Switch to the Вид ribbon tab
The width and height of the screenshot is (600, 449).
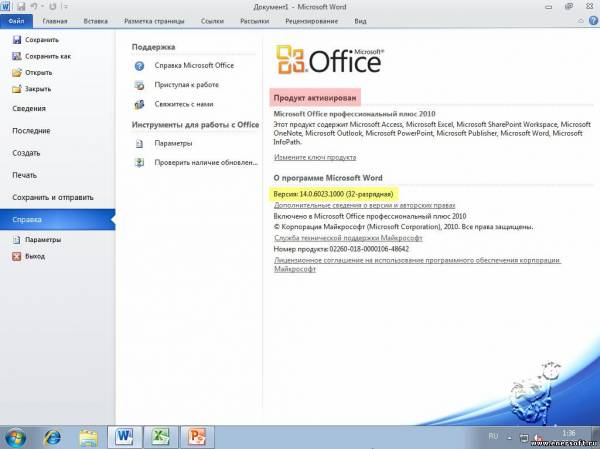[x=360, y=21]
